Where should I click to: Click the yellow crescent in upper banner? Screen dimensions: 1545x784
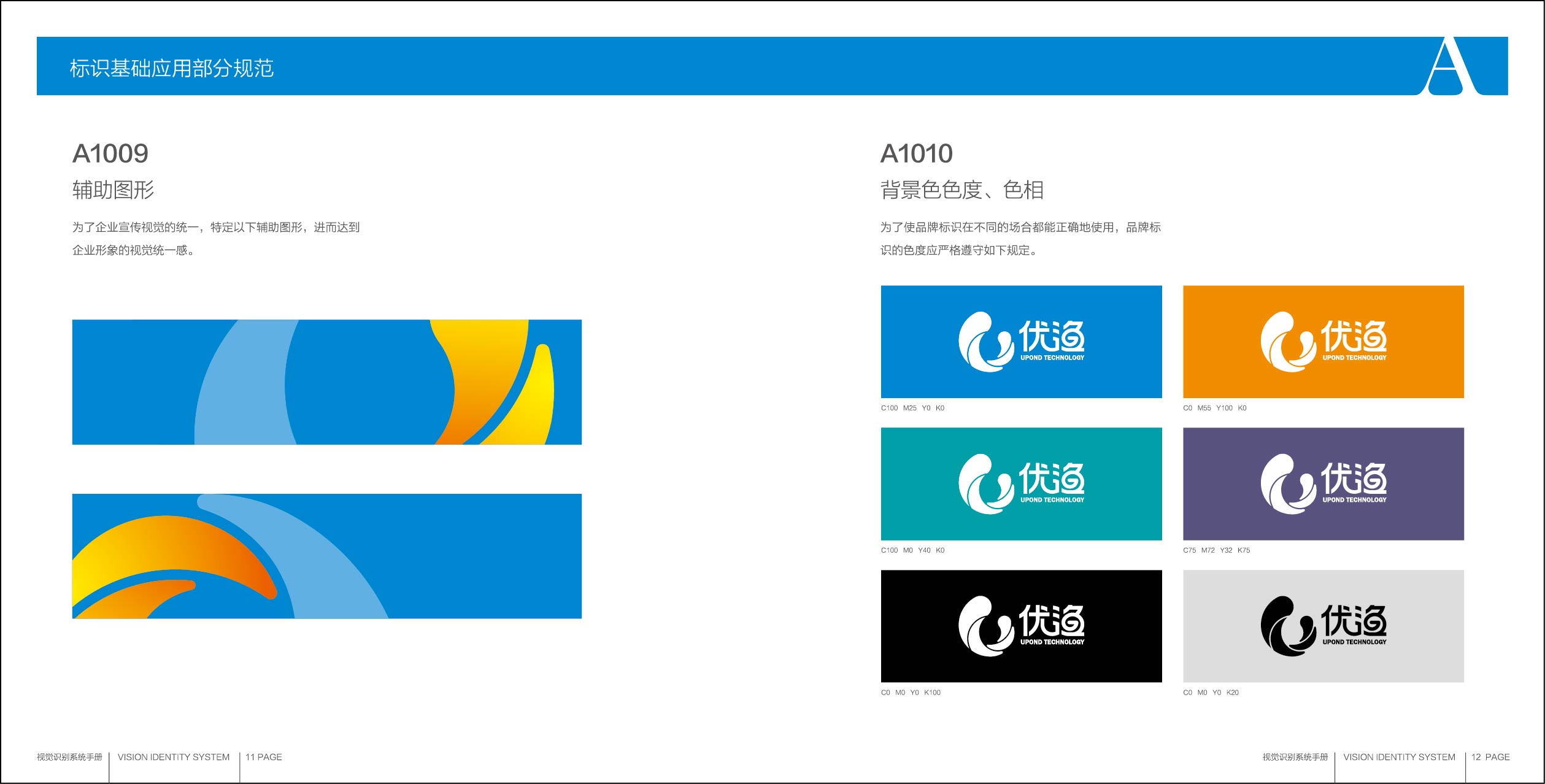coord(533,399)
